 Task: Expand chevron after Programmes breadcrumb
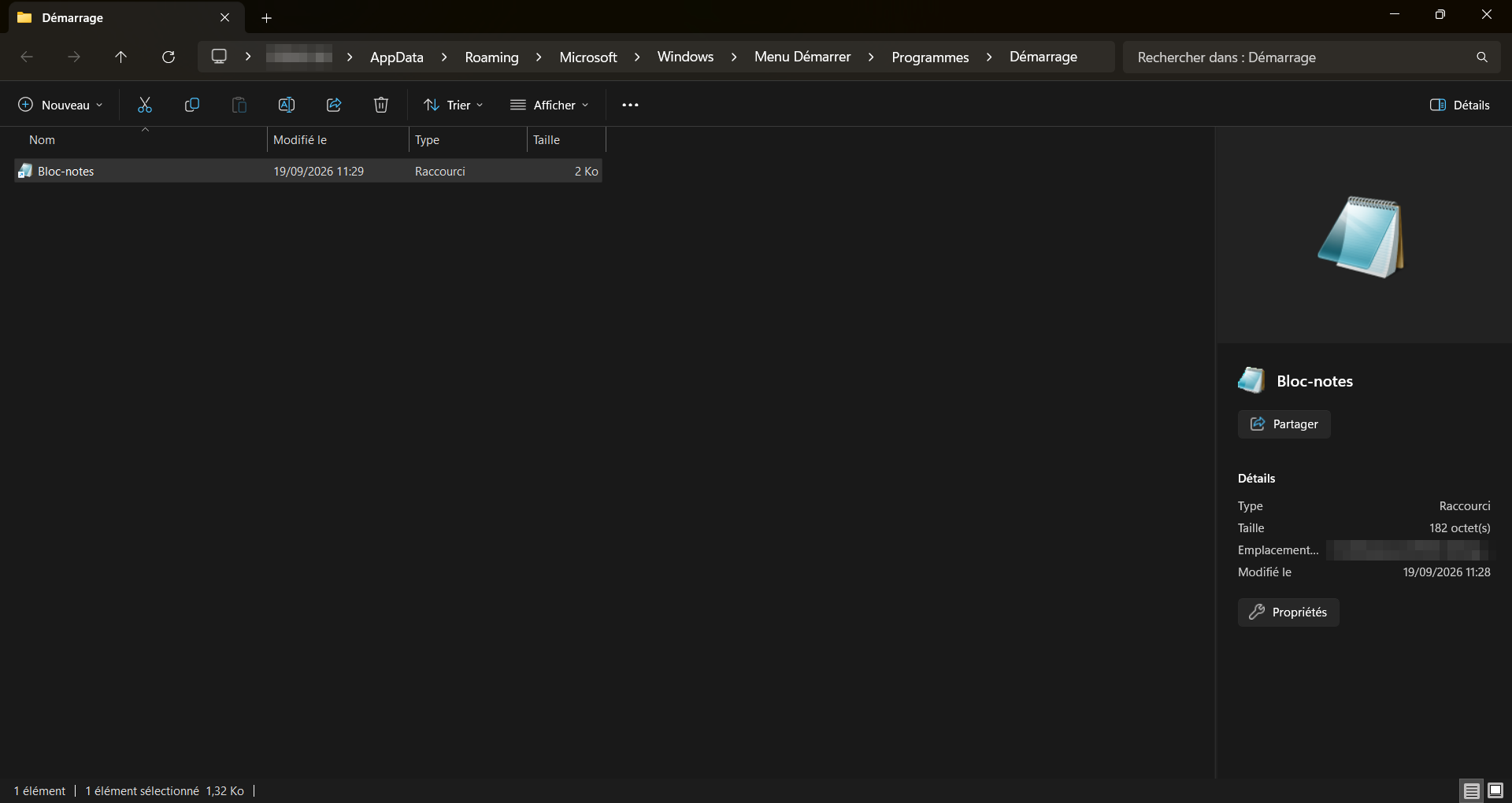(x=989, y=57)
